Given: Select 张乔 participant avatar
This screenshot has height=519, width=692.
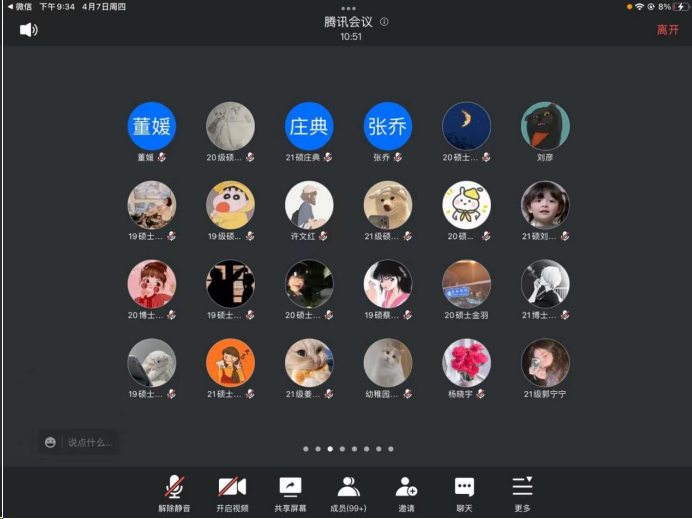Looking at the screenshot, I should pyautogui.click(x=388, y=127).
